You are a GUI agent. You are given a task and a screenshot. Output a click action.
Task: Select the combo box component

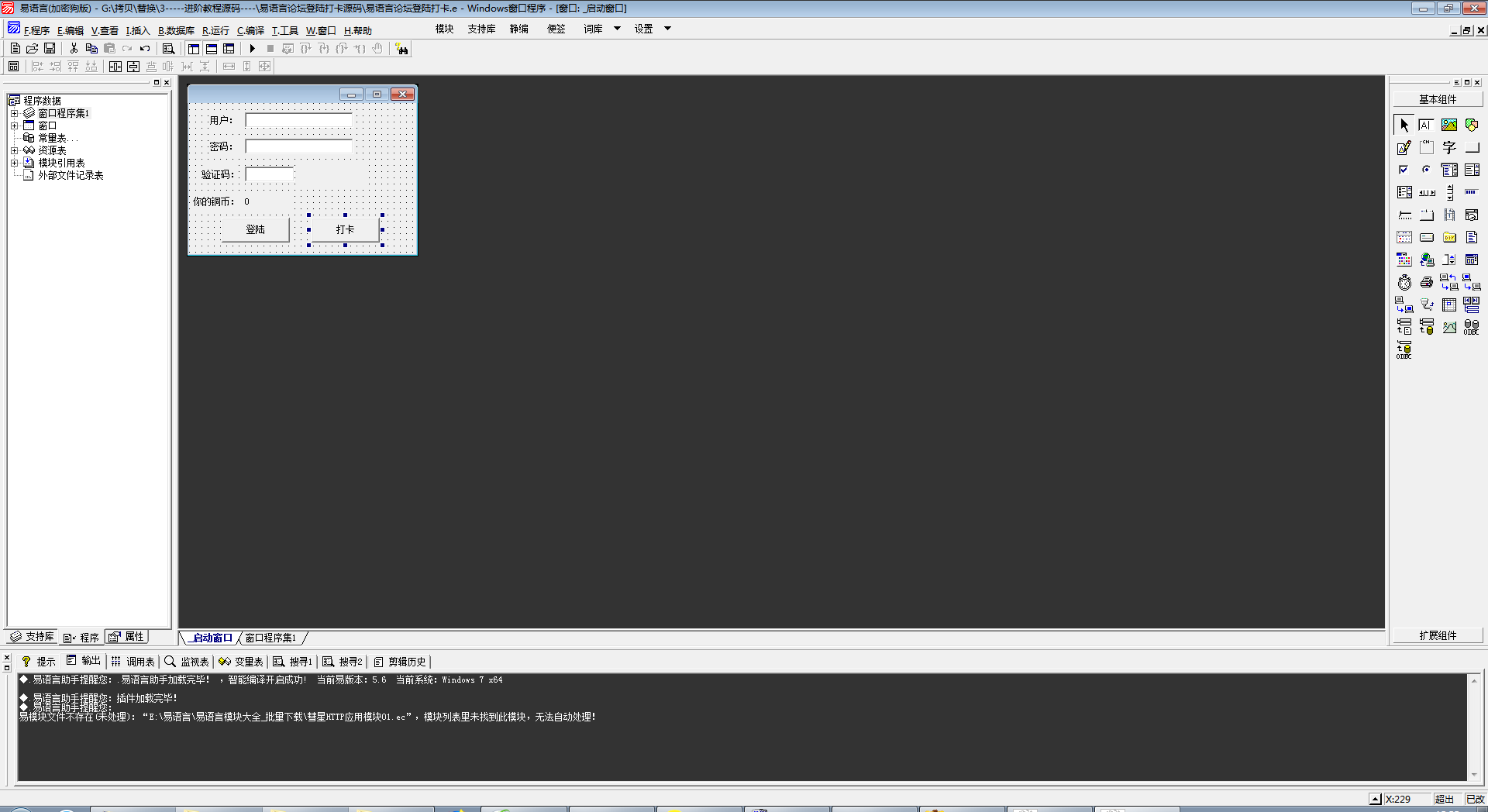coord(1449,170)
